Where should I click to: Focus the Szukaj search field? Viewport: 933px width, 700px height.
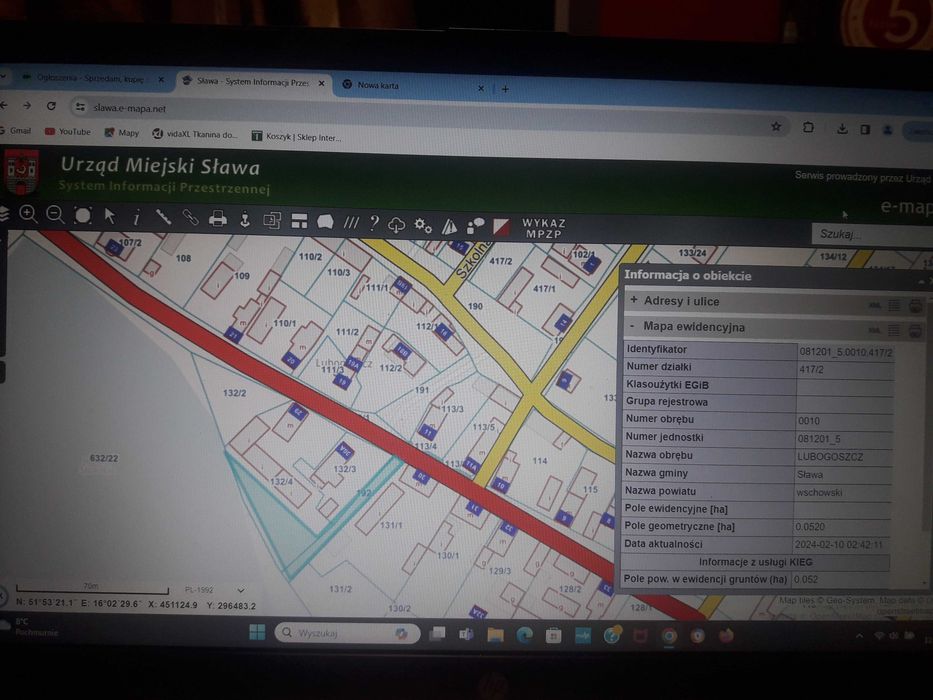point(872,234)
